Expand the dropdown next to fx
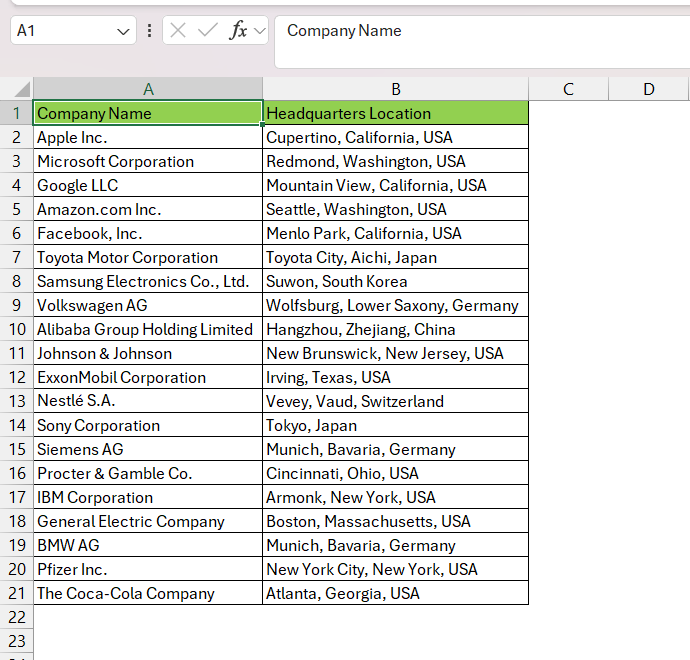 click(260, 31)
